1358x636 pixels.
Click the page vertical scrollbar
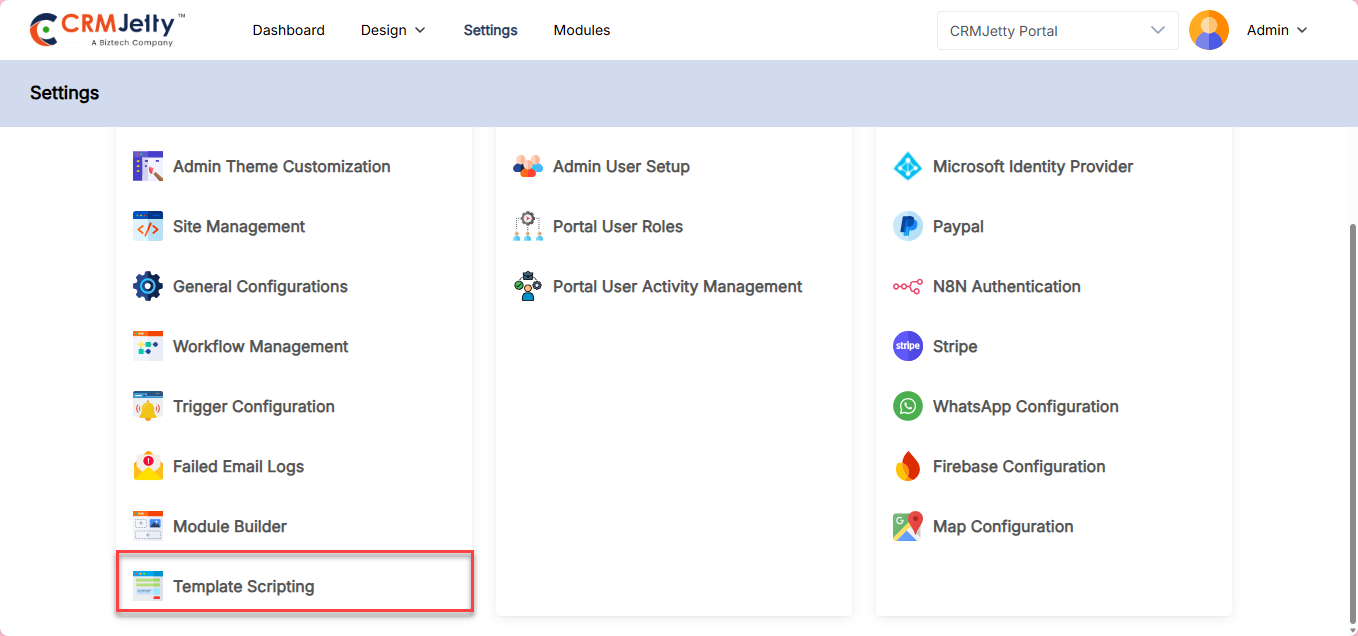[x=1353, y=400]
